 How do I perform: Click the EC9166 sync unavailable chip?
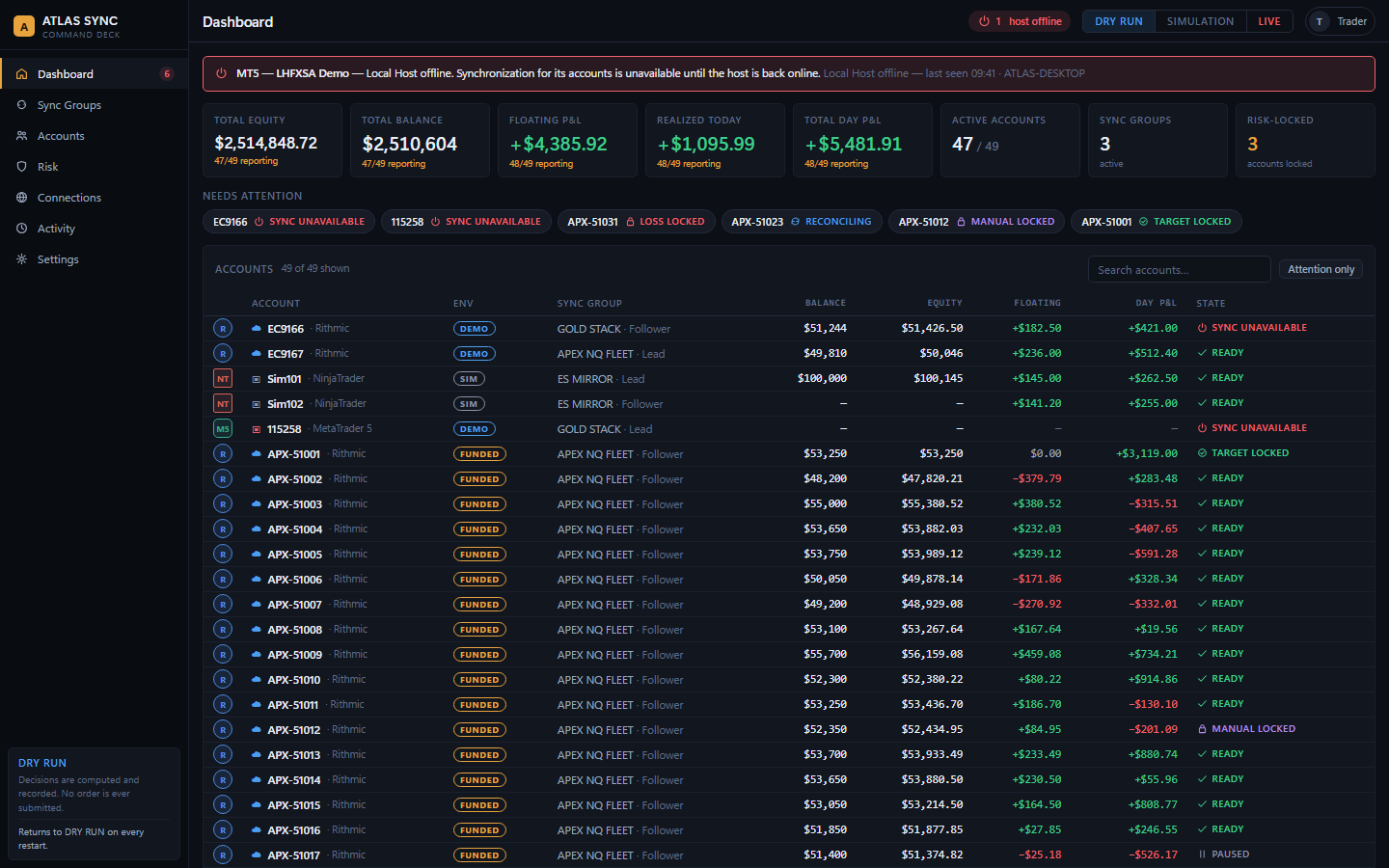point(288,222)
